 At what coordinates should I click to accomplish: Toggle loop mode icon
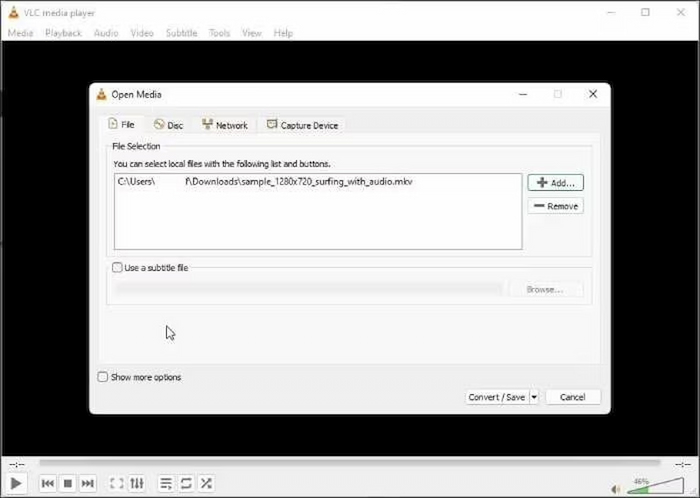(186, 483)
